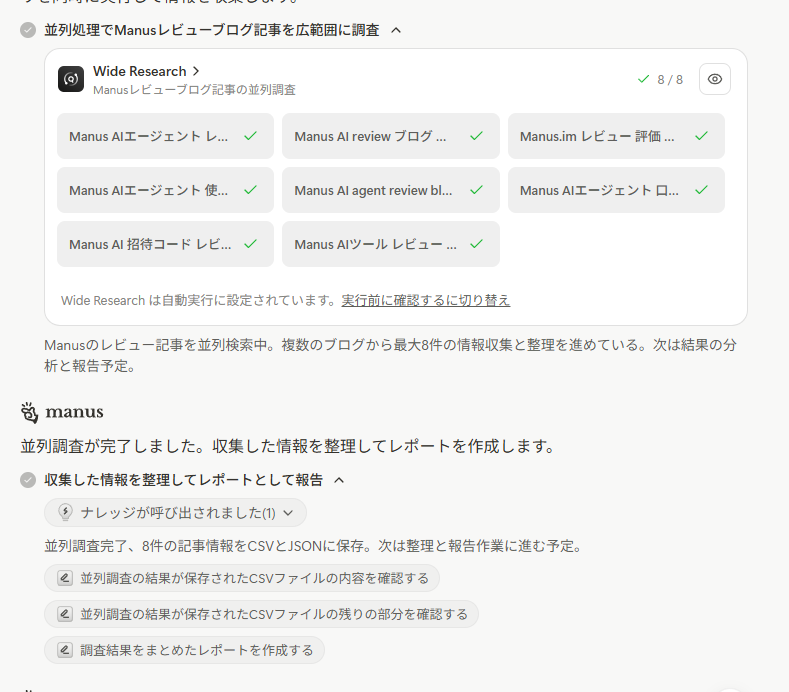Expand the ナレッジが呼び出されました(1) dropdown
789x692 pixels.
[288, 513]
